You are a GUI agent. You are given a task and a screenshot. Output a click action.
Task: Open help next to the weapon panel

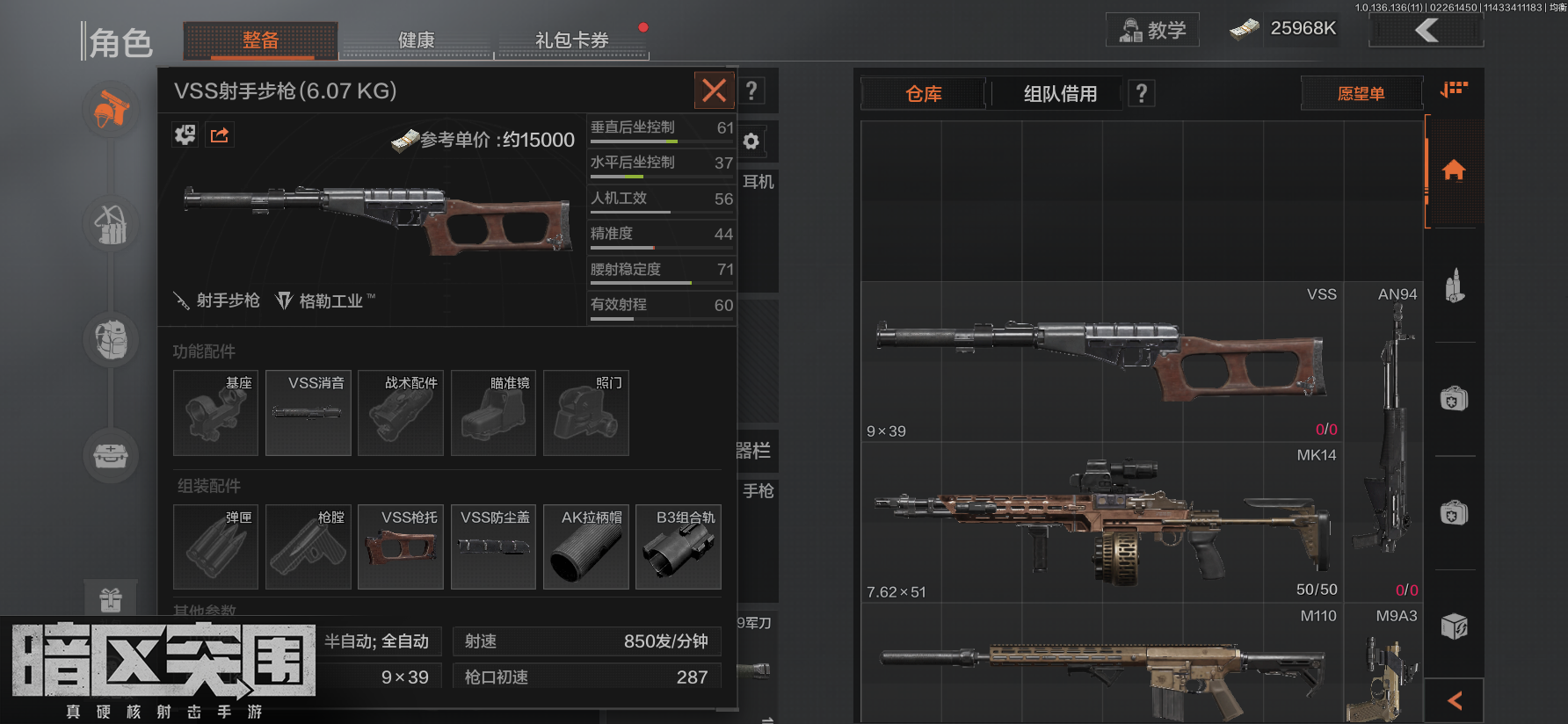tap(751, 90)
